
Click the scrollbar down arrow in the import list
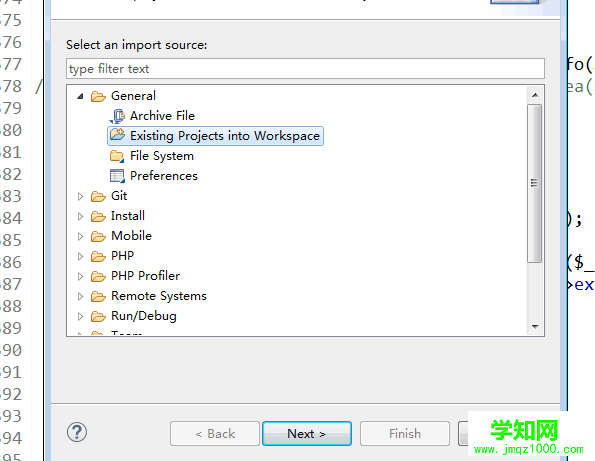(535, 327)
